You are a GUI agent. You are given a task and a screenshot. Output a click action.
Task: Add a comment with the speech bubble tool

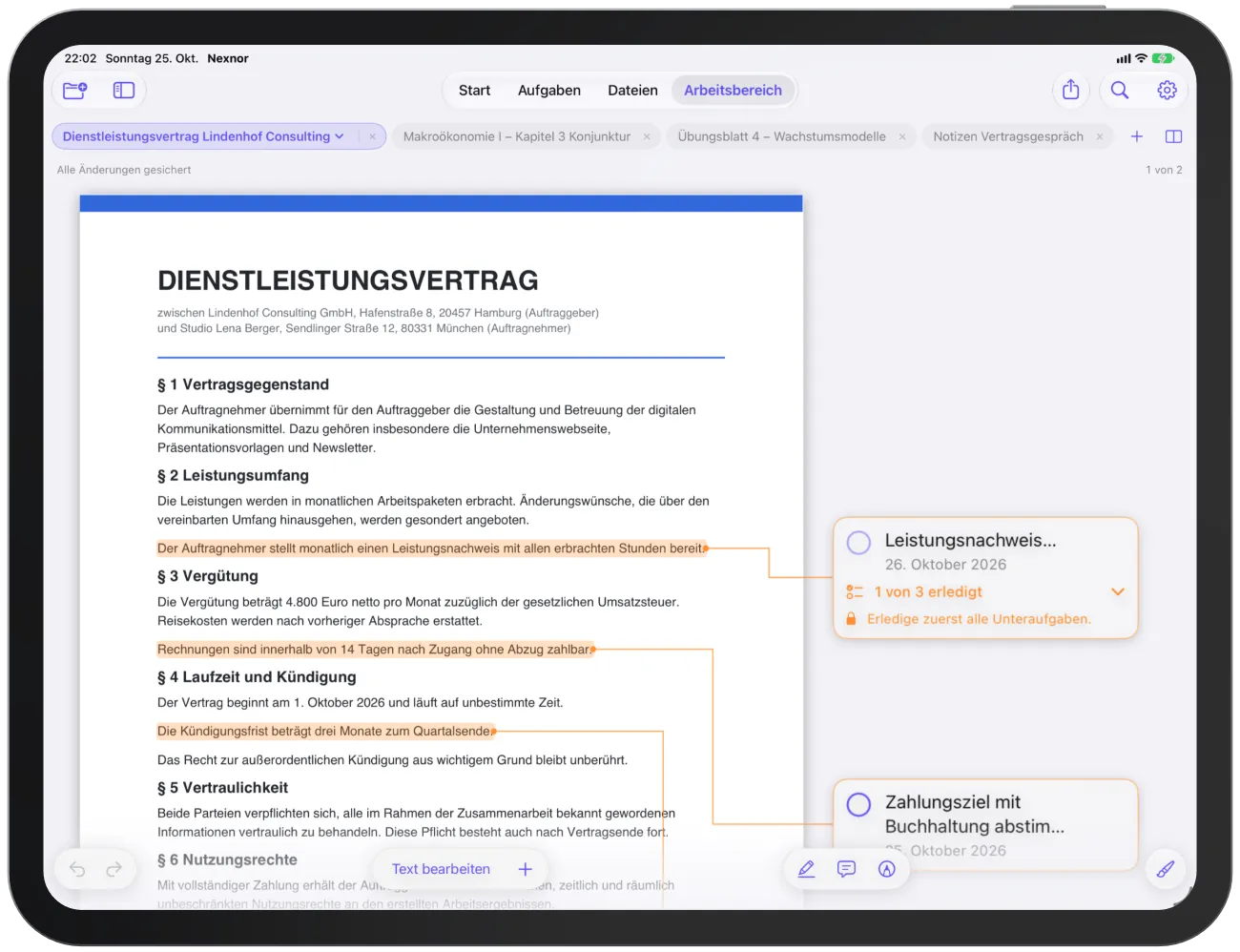click(846, 869)
